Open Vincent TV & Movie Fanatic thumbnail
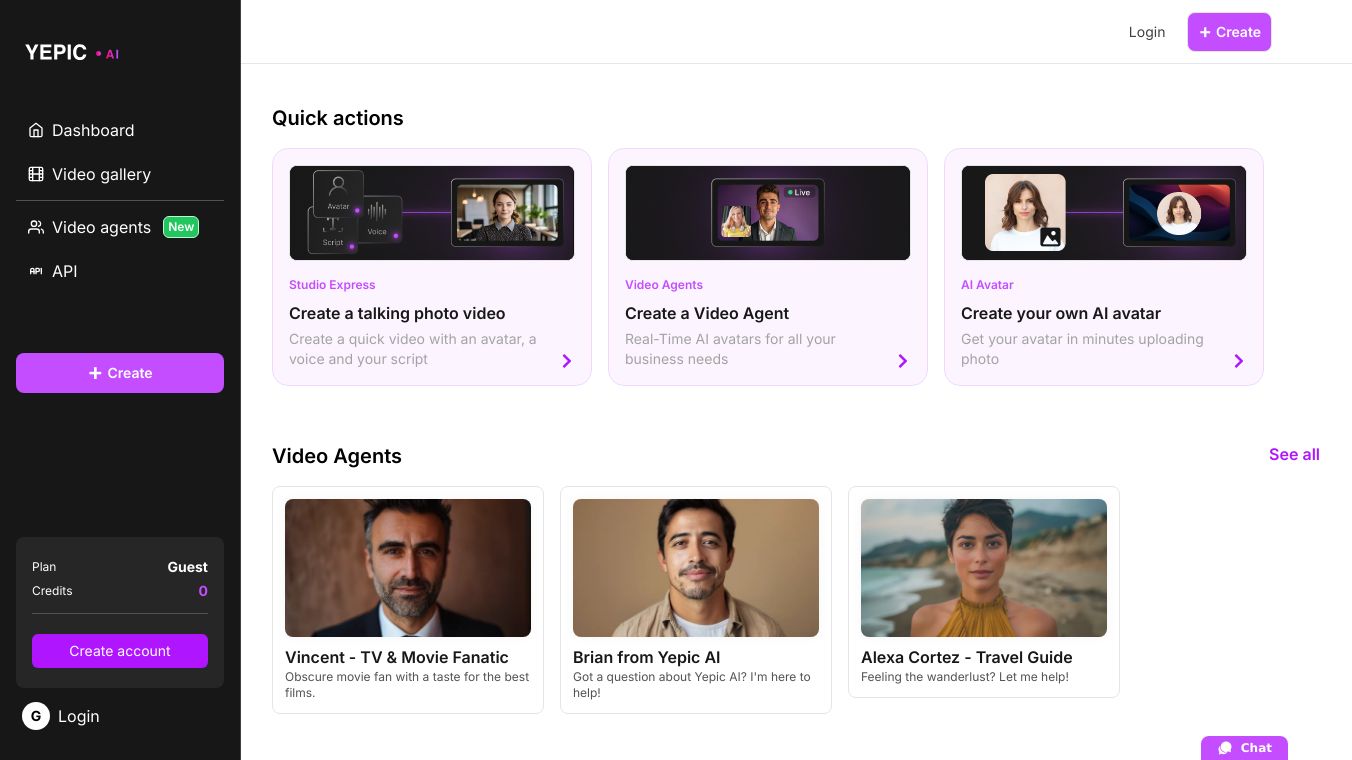 click(408, 568)
